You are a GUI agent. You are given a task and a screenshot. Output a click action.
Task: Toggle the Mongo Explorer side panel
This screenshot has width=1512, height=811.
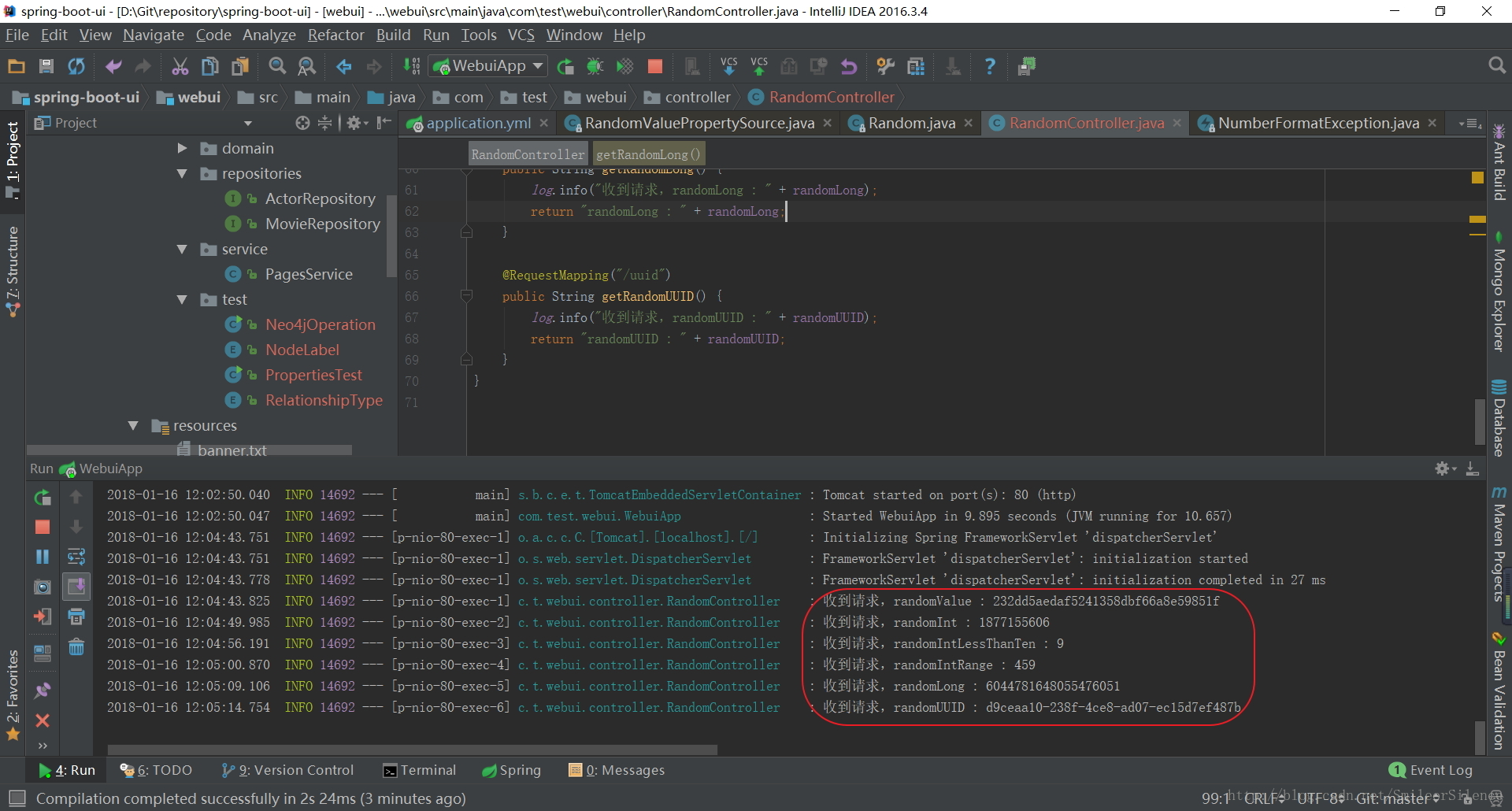point(1499,291)
